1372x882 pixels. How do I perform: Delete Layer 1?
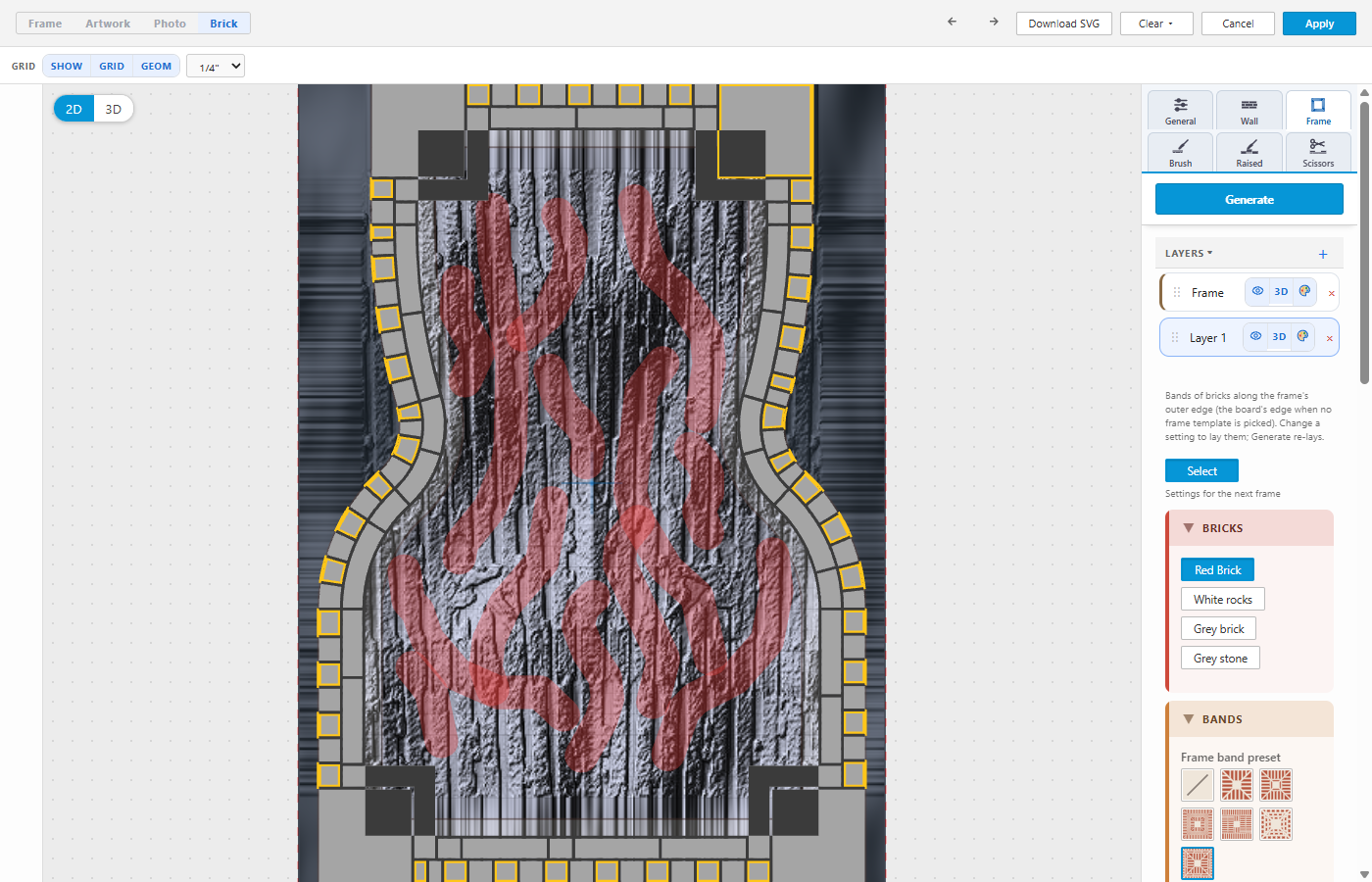[x=1330, y=338]
